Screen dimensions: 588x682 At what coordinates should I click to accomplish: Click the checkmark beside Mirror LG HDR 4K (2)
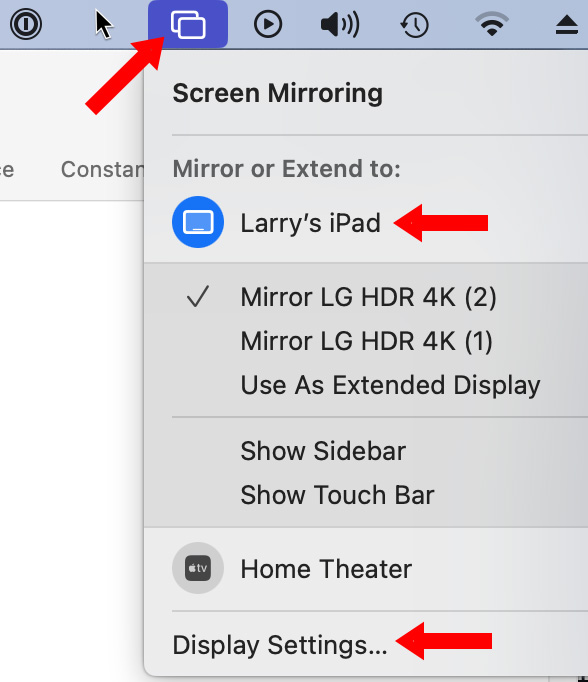198,297
